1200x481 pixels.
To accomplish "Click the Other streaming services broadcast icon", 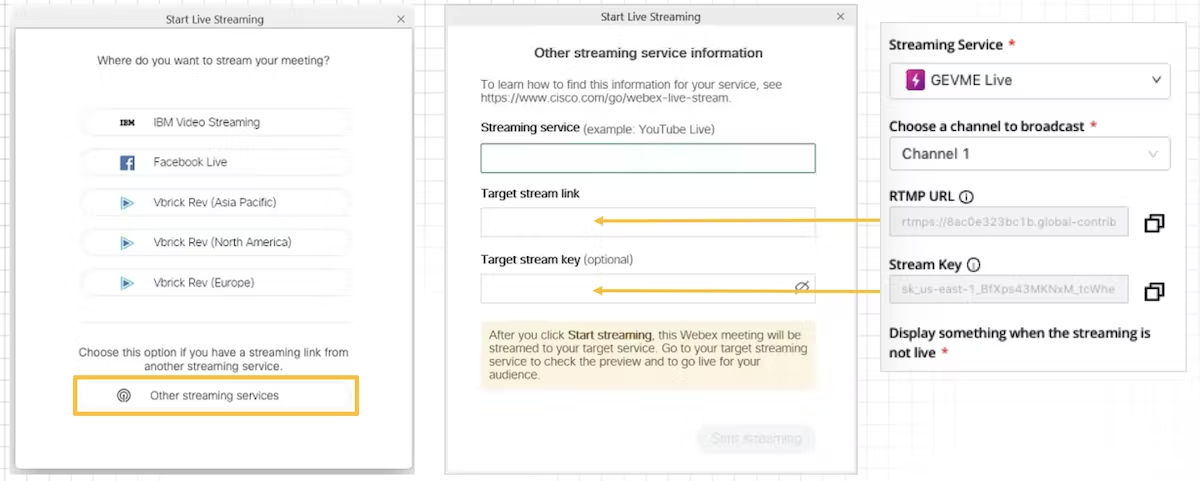I will 123,395.
